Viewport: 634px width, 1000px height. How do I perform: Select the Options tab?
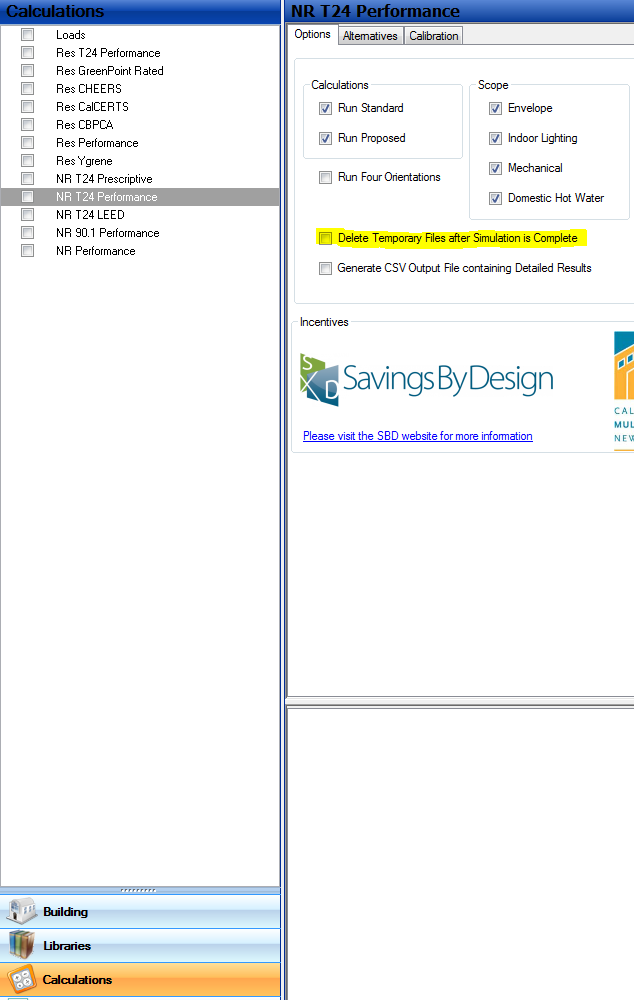[312, 34]
